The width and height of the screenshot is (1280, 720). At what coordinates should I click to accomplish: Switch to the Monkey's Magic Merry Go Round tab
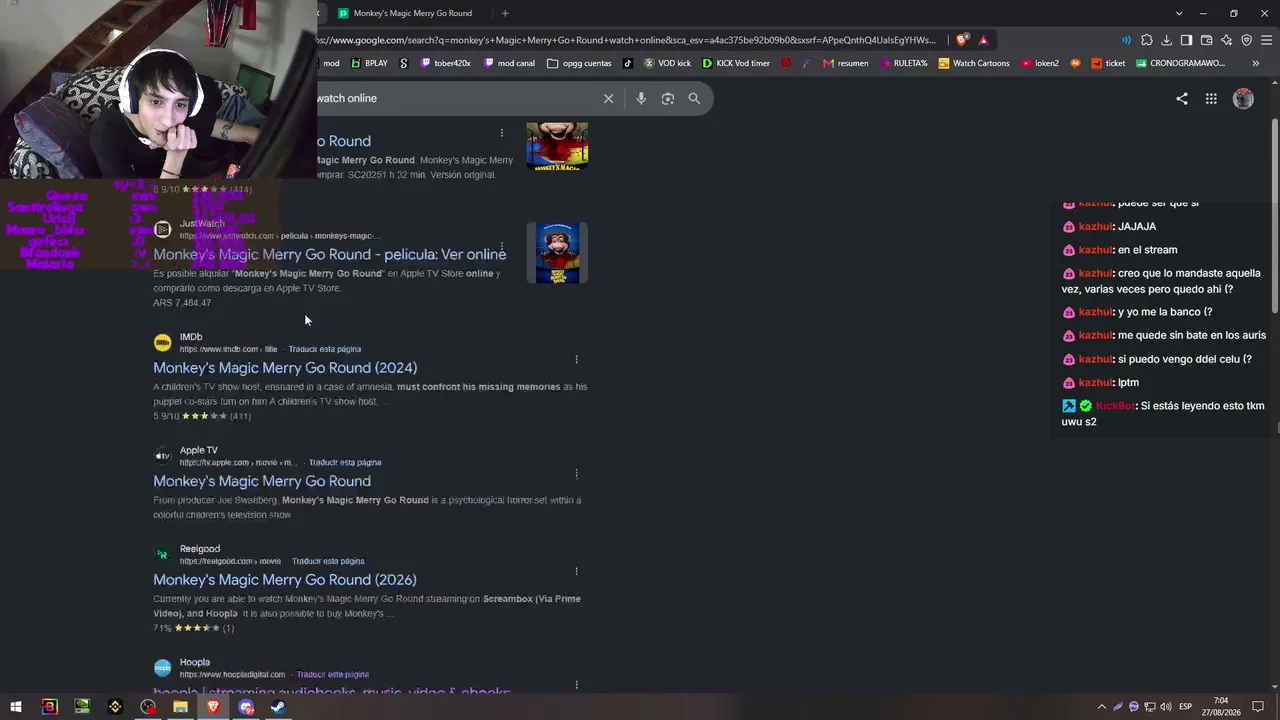(412, 13)
